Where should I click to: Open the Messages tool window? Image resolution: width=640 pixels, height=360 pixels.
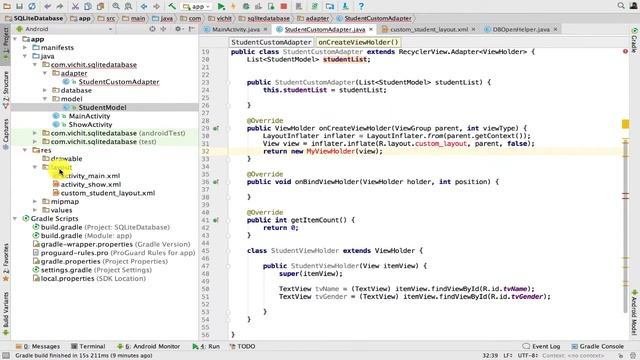click(38, 346)
